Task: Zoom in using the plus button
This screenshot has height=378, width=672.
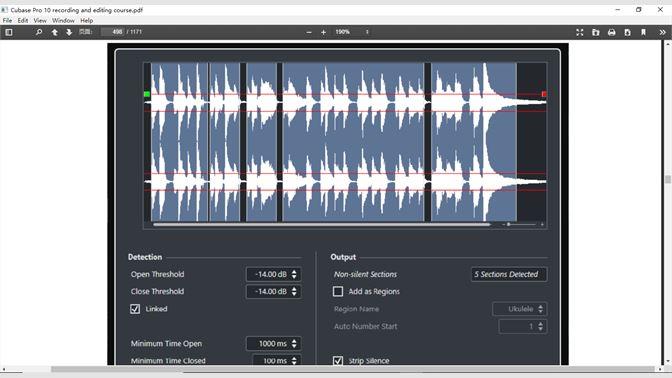Action: pyautogui.click(x=324, y=32)
